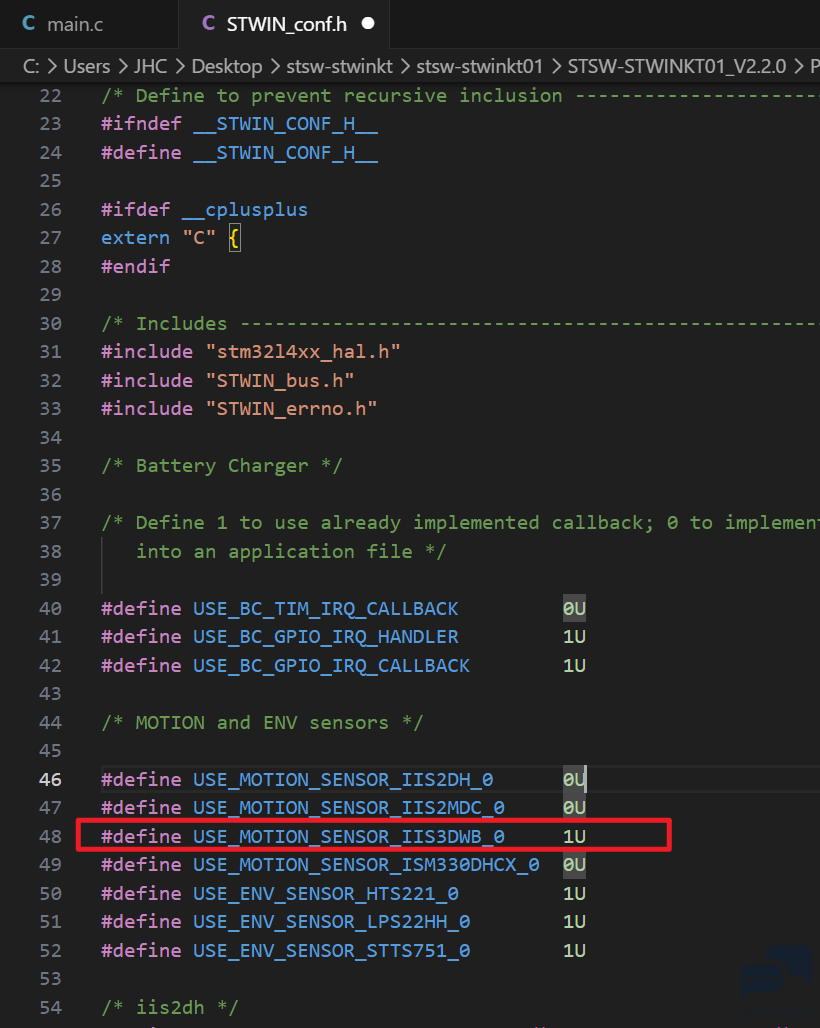Click the opening brace after extern "C"
820x1028 pixels.
(234, 238)
